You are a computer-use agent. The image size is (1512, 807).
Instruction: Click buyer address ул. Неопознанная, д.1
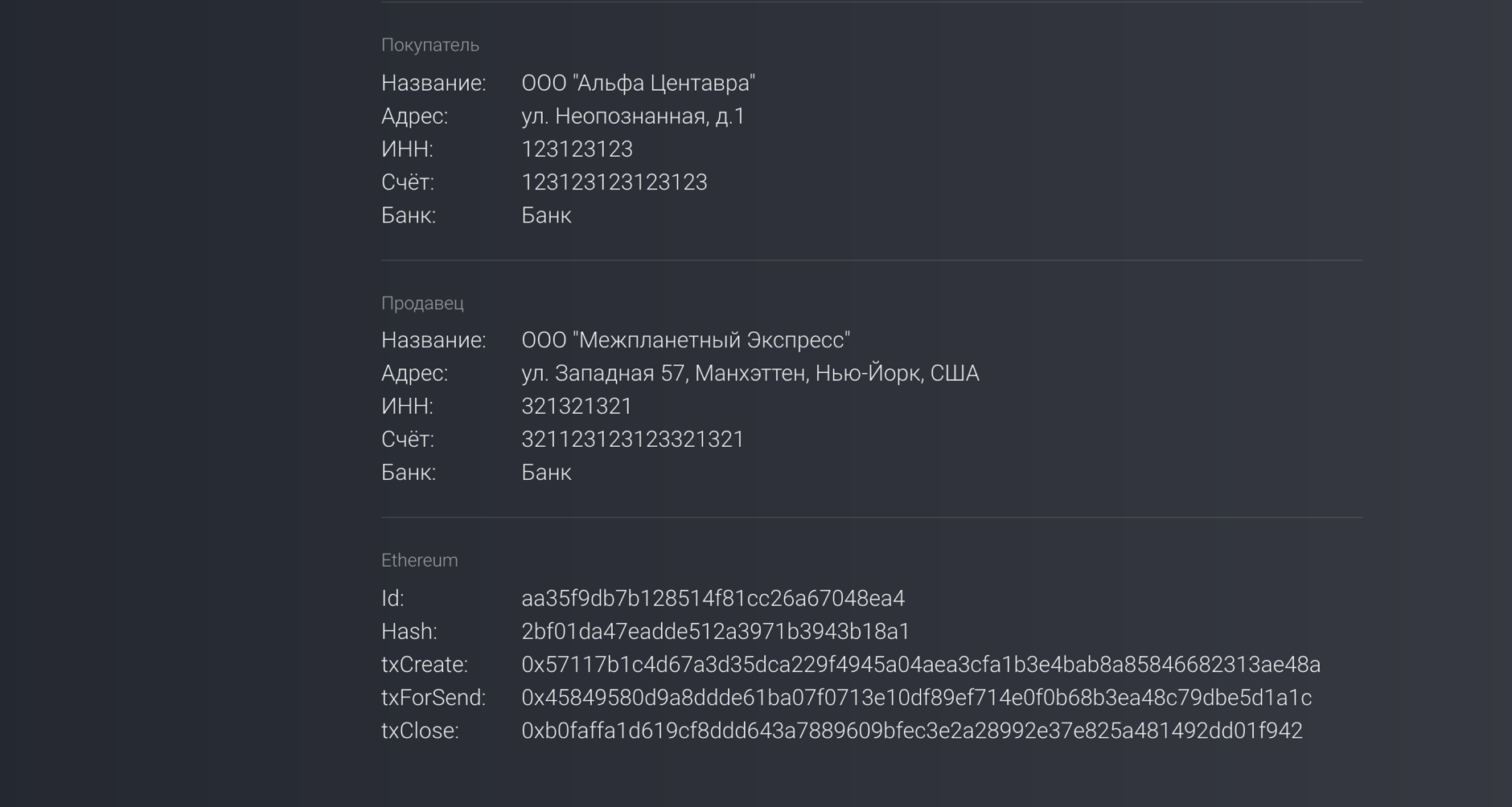coord(633,117)
